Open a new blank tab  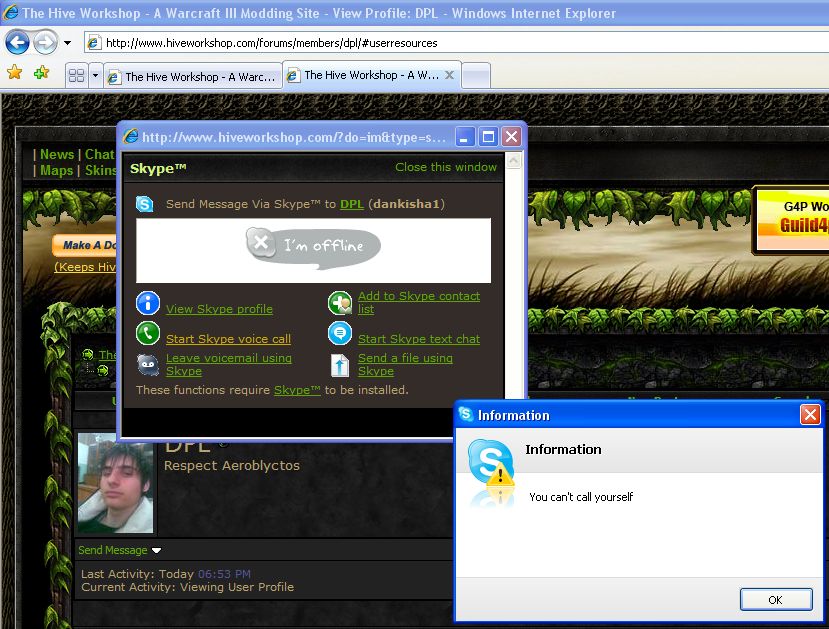[476, 76]
